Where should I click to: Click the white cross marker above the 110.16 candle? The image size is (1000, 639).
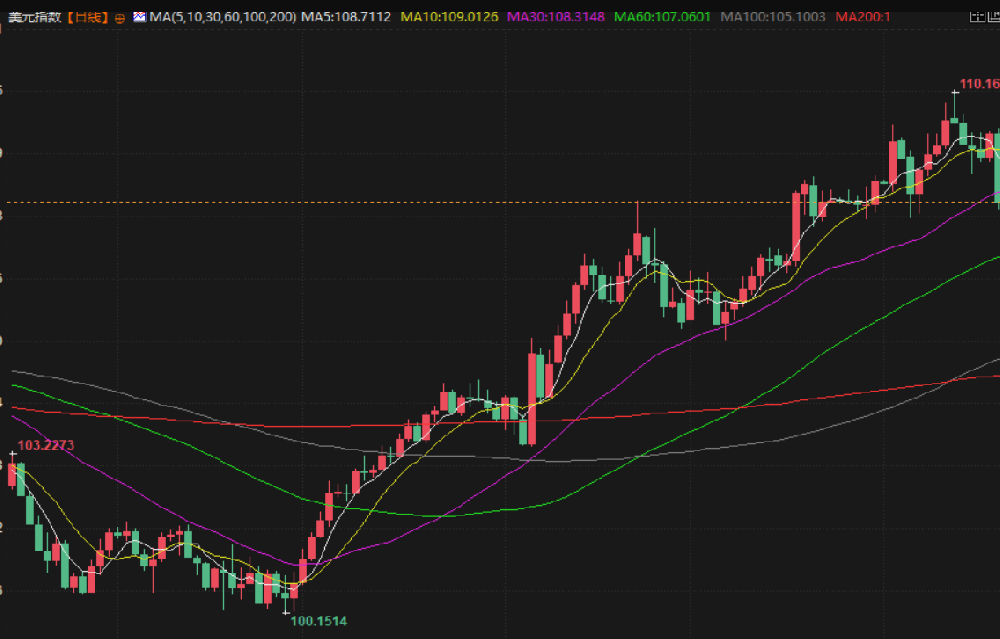[x=955, y=92]
